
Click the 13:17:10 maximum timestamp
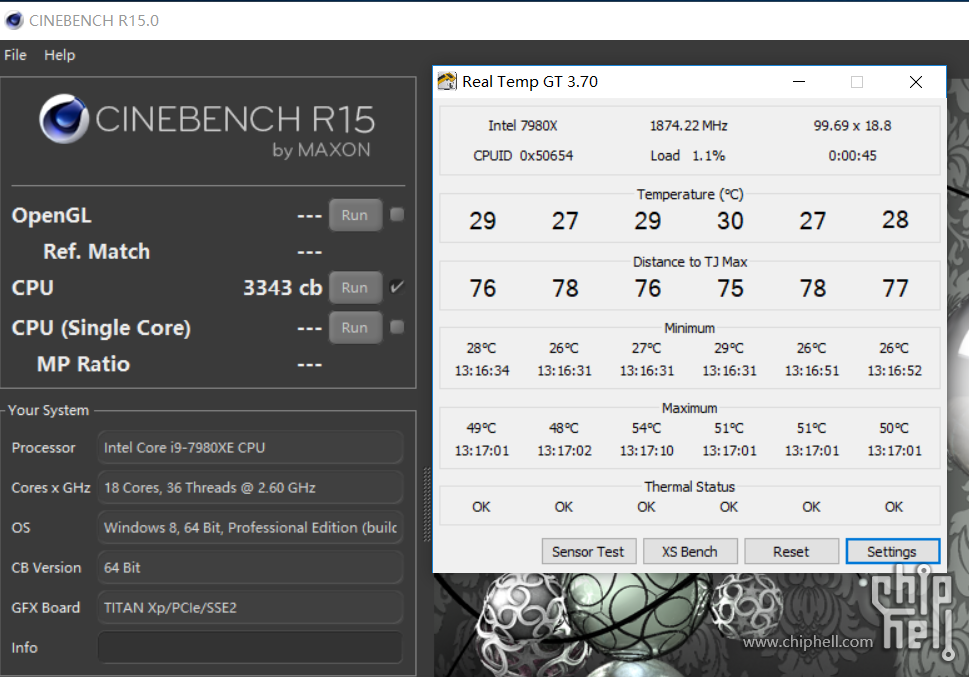point(646,451)
